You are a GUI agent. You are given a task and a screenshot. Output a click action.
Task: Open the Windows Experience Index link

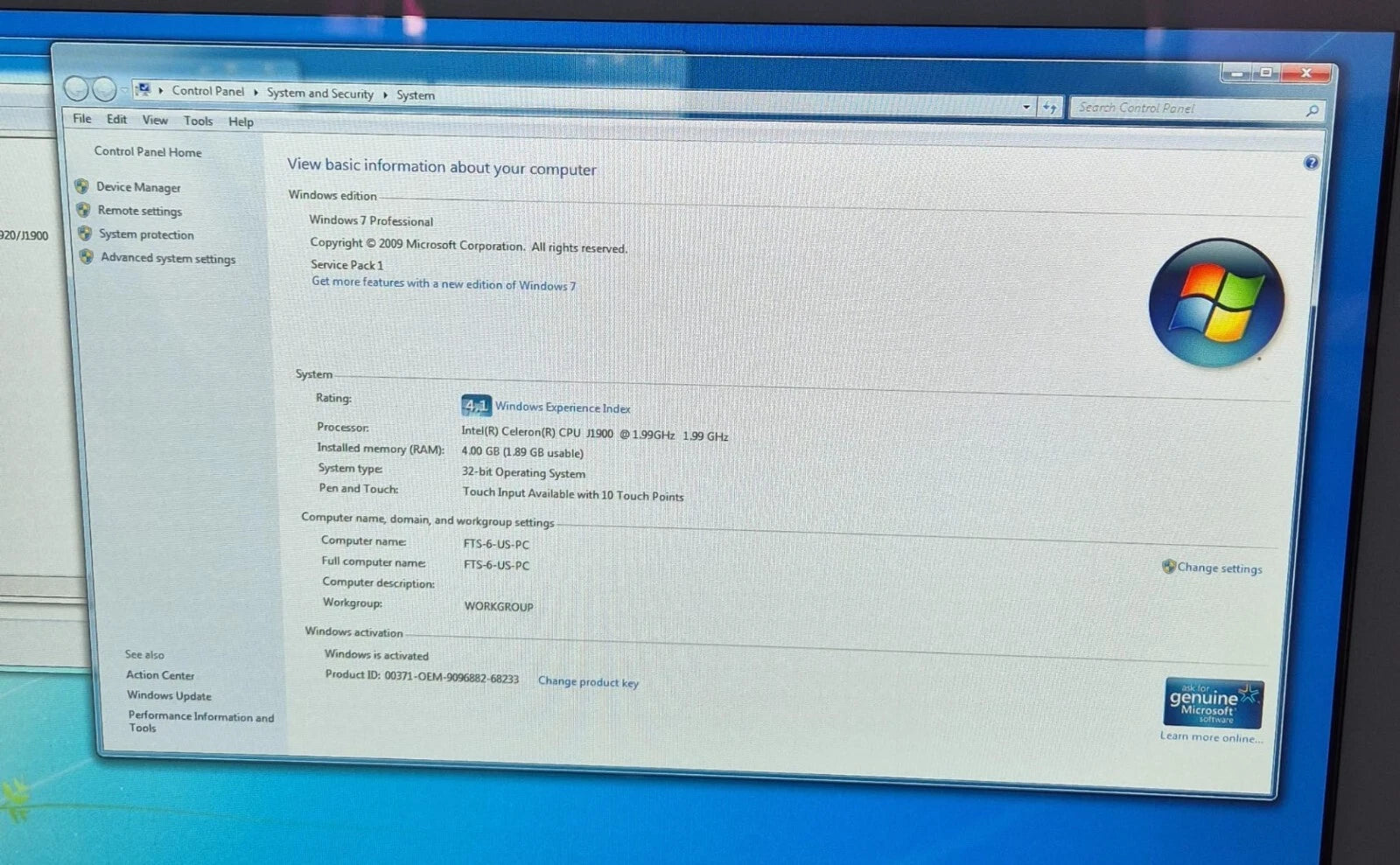[x=563, y=408]
